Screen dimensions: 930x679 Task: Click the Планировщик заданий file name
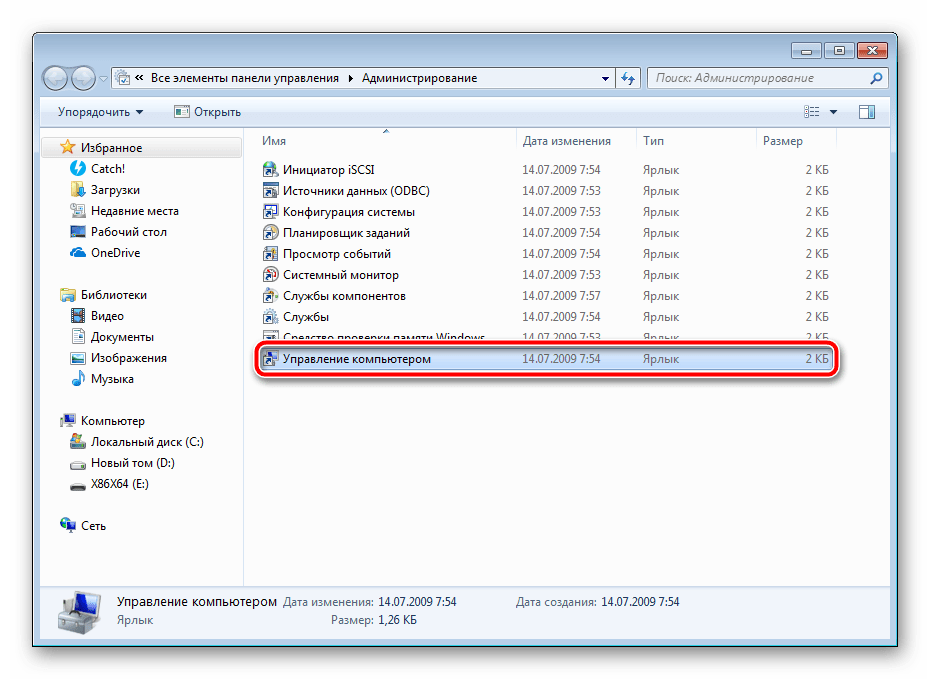coord(346,232)
